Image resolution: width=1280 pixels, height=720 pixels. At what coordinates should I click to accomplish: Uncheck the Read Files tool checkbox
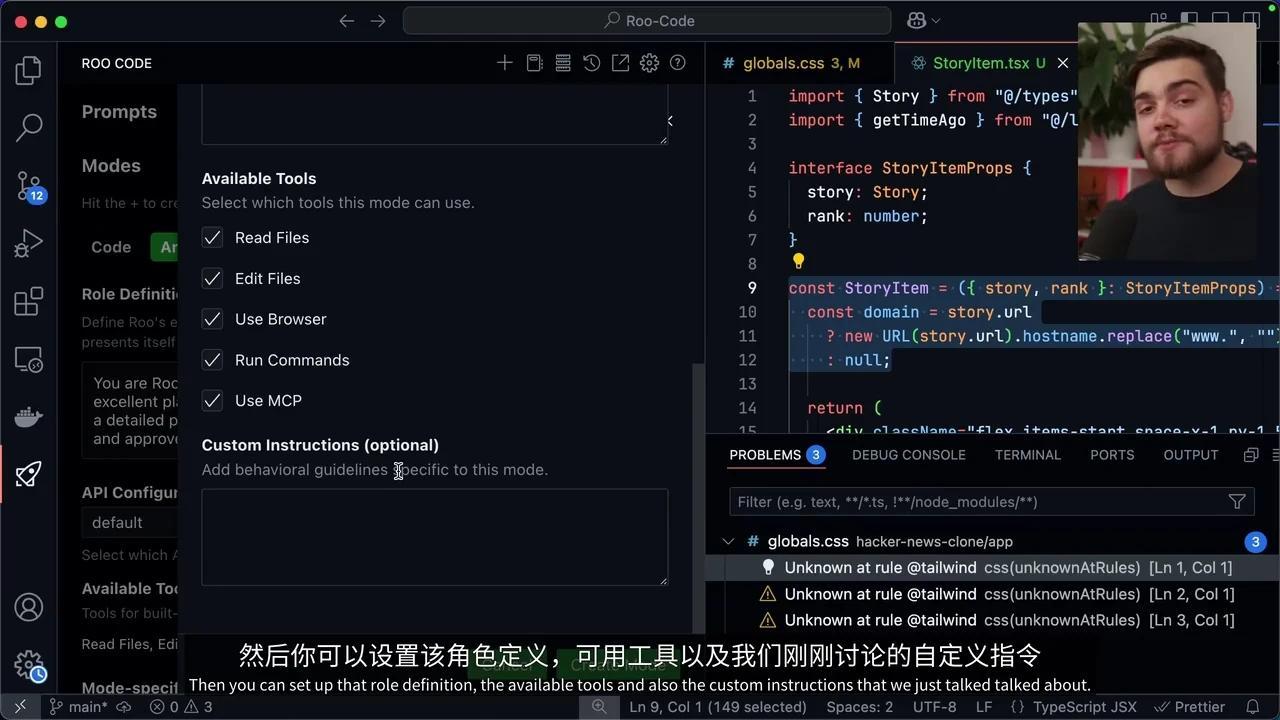pyautogui.click(x=212, y=237)
